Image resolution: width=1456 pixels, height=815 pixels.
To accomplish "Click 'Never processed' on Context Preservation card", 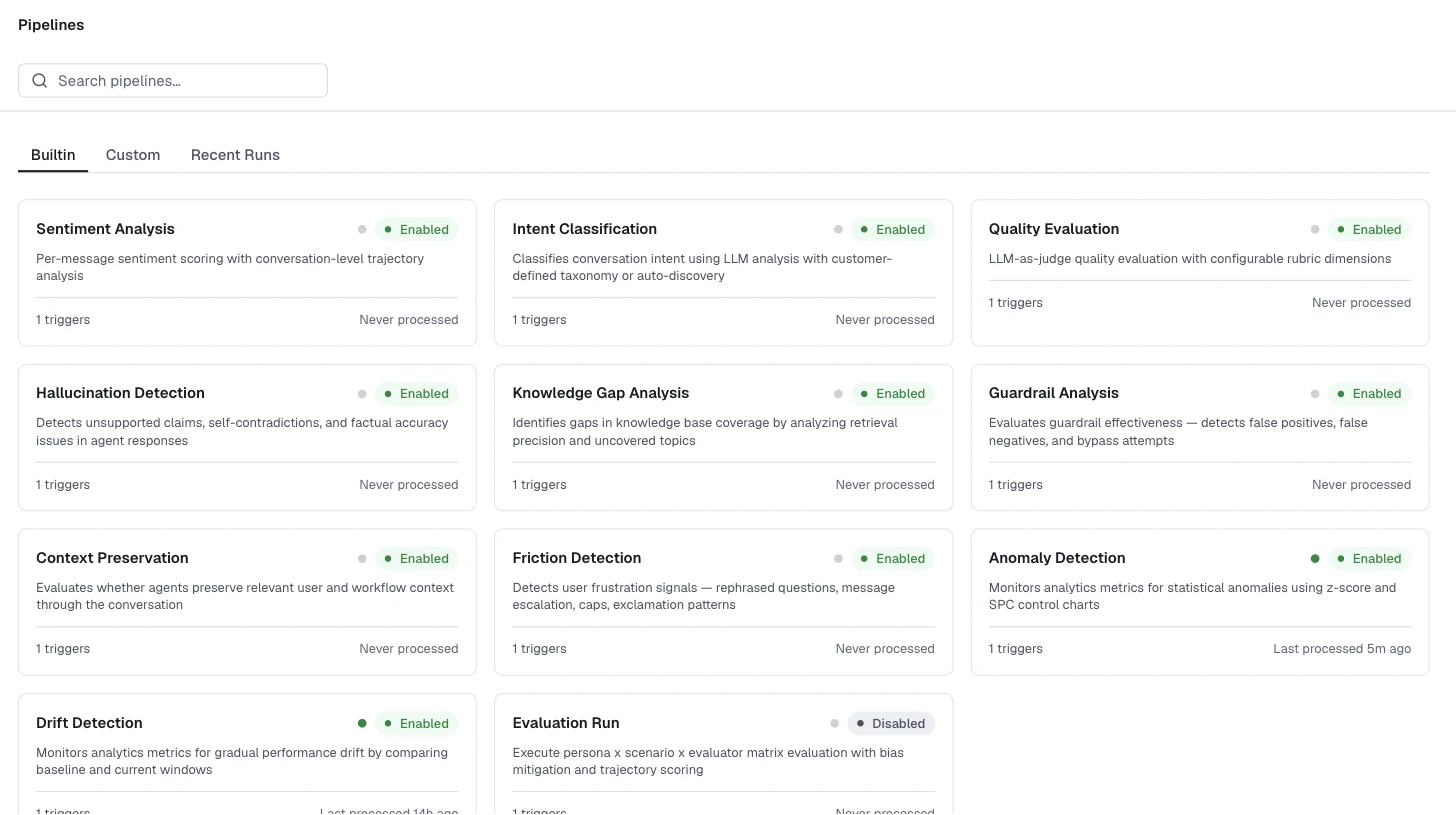I will tap(409, 649).
